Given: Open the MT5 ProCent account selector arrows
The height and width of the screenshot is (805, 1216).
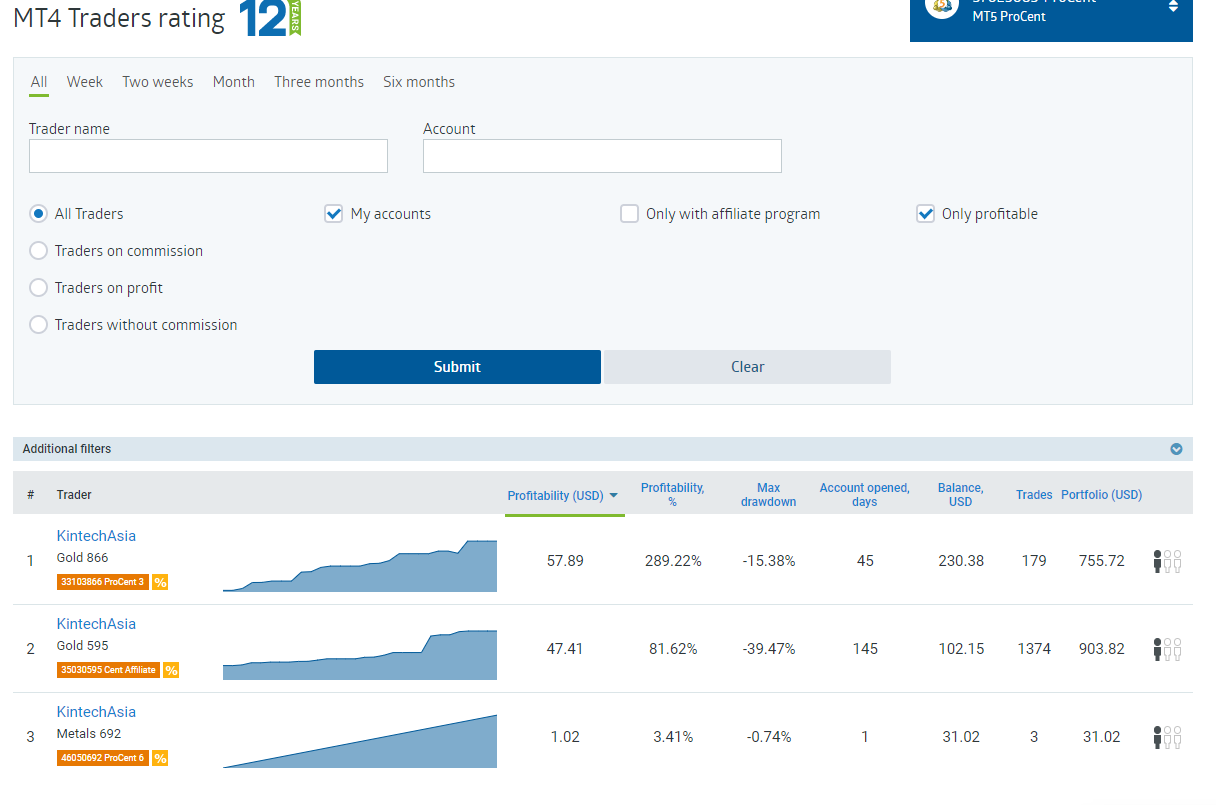Looking at the screenshot, I should click(x=1173, y=7).
